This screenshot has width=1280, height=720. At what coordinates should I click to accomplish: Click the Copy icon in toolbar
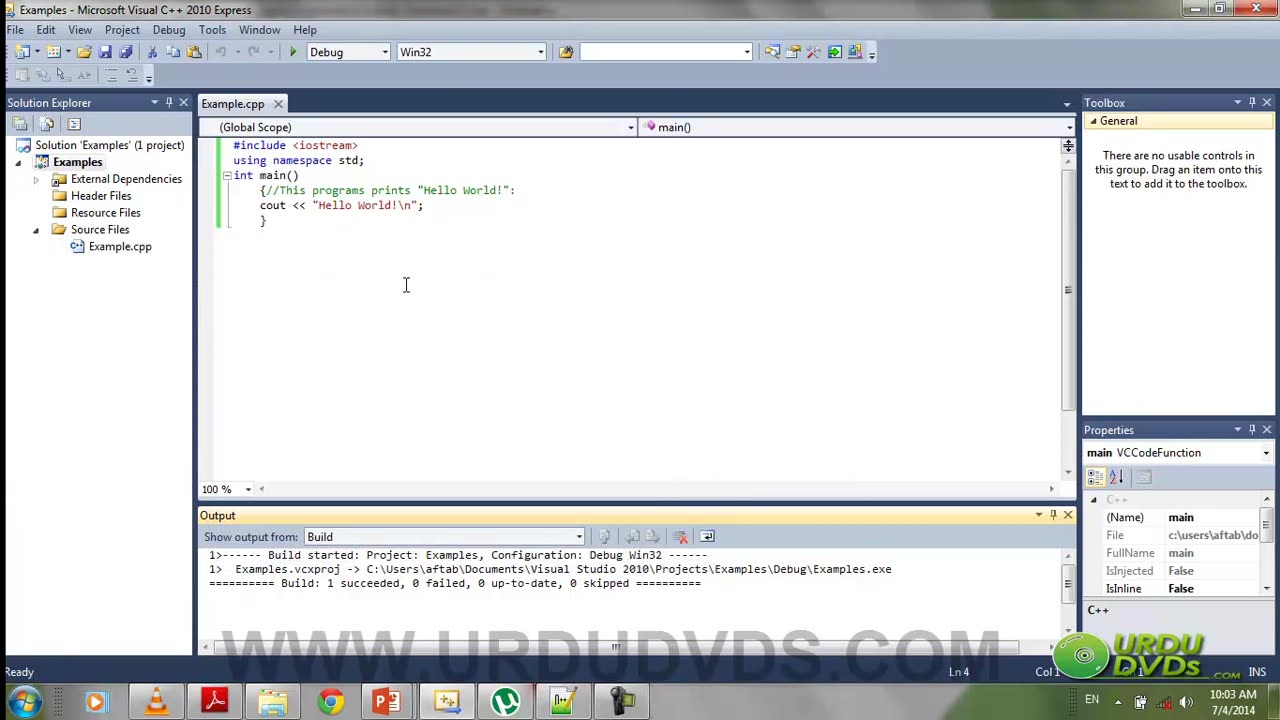[172, 52]
